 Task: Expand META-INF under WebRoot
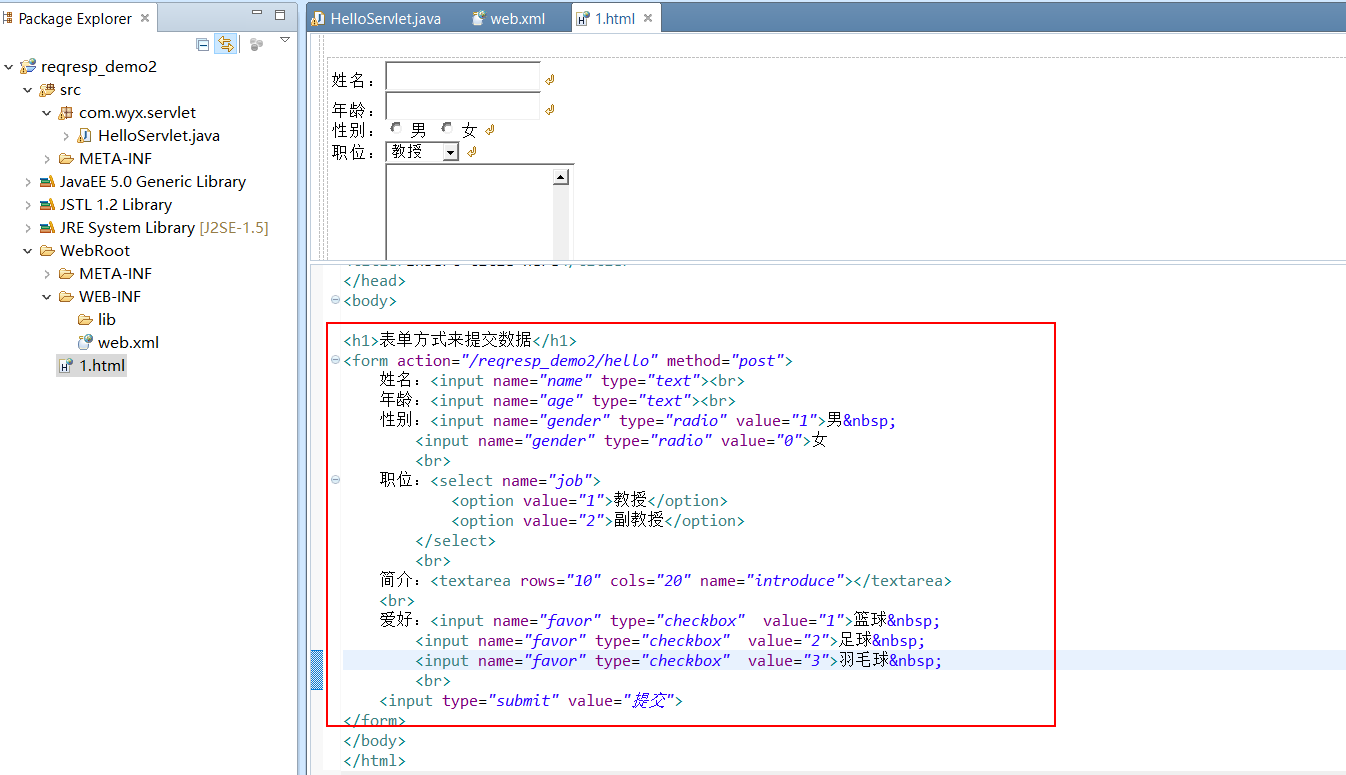pyautogui.click(x=47, y=274)
